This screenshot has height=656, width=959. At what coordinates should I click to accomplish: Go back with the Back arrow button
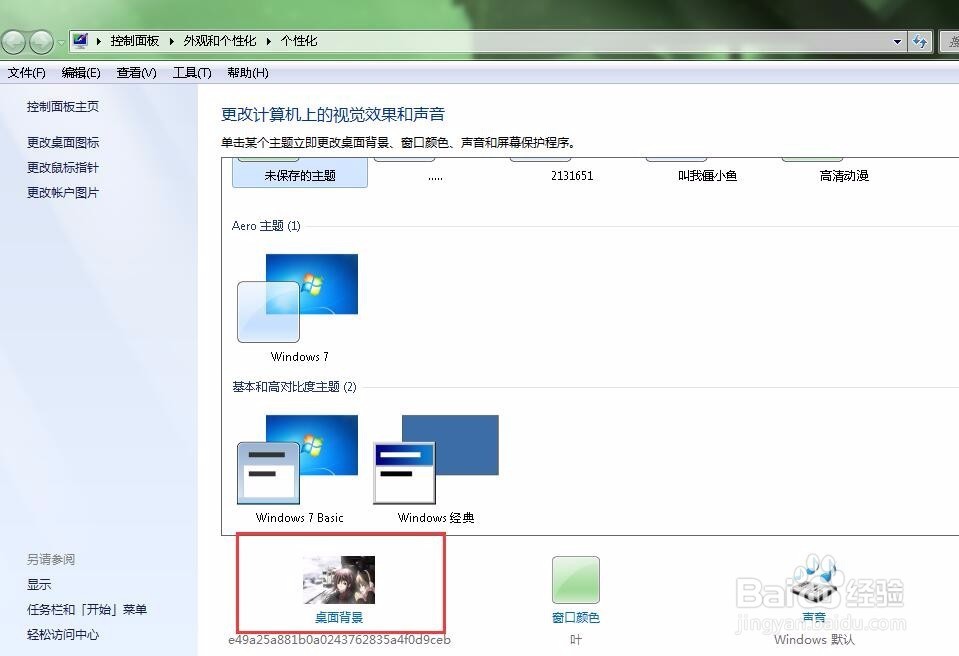[x=13, y=42]
